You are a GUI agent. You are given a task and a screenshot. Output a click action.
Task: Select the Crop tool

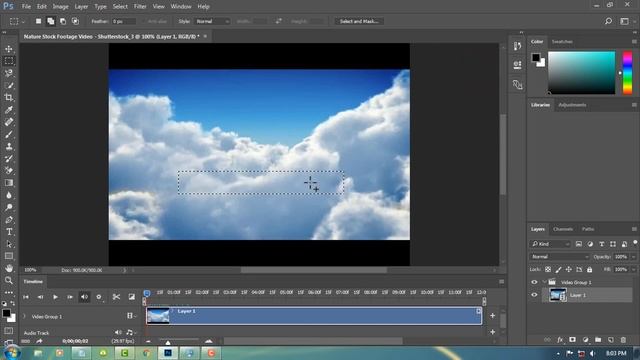tap(9, 98)
